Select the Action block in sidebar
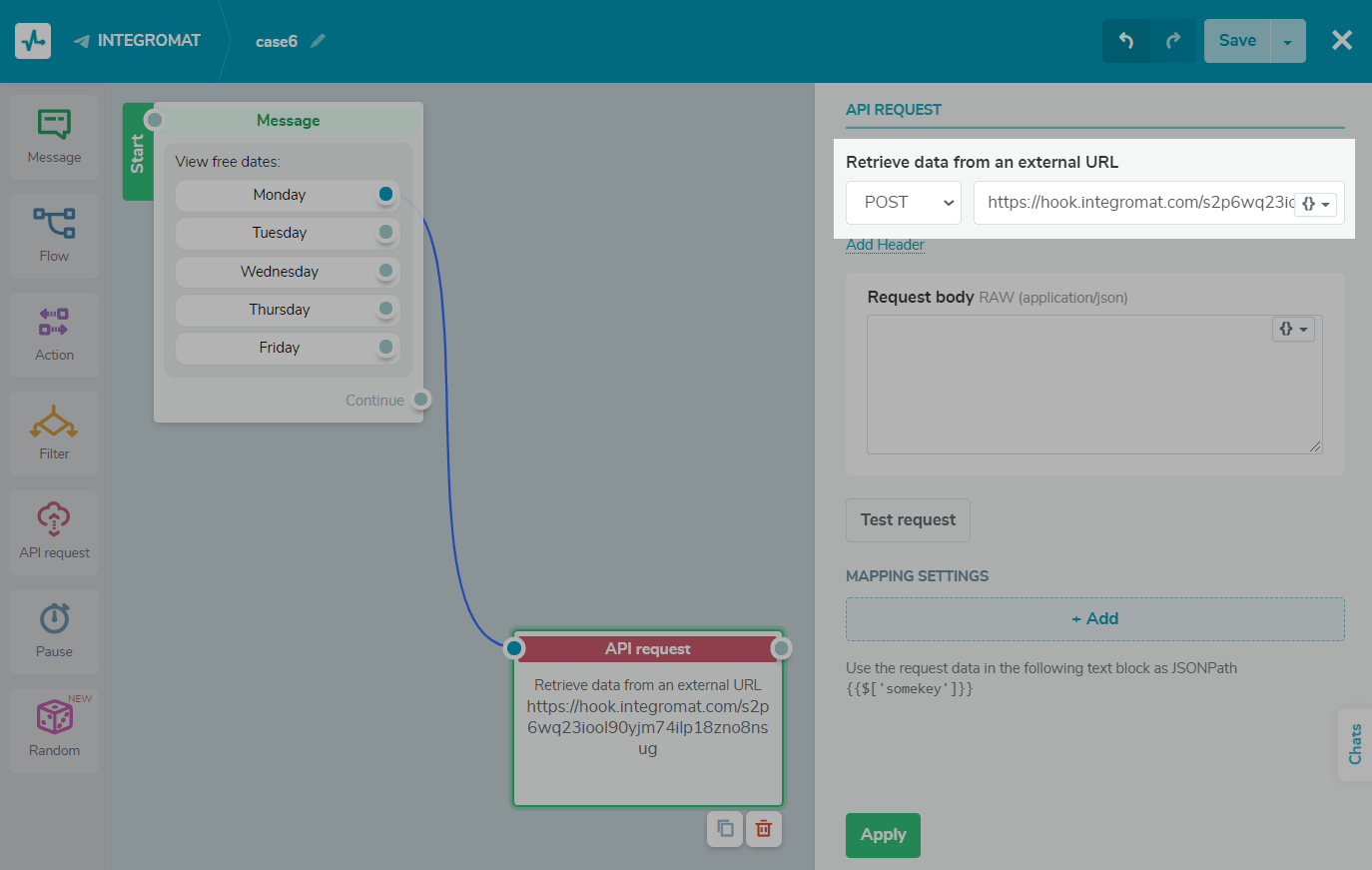Viewport: 1372px width, 870px height. click(54, 335)
